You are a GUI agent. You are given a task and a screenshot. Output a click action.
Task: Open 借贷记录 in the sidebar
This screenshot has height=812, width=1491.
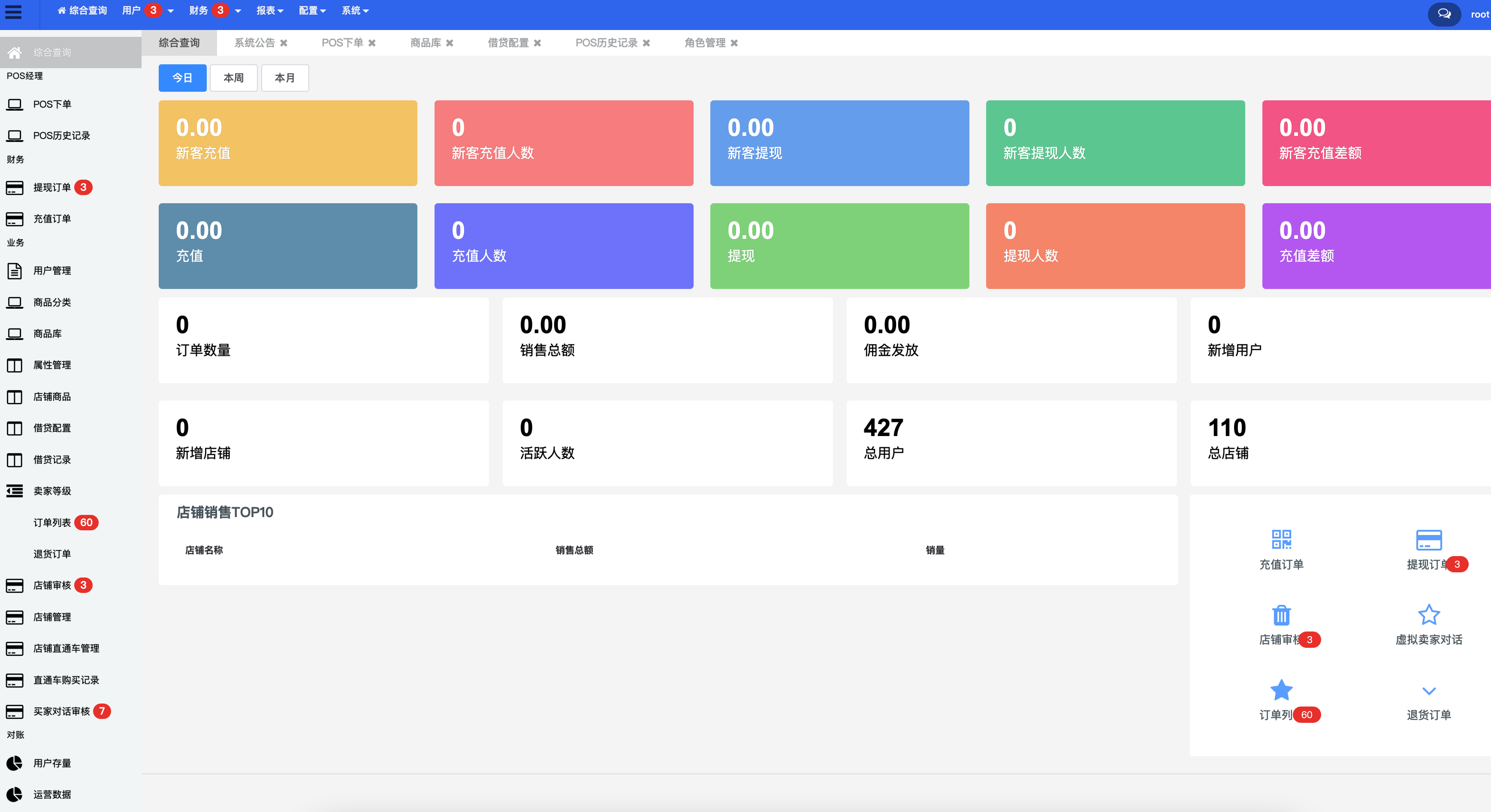(x=52, y=459)
